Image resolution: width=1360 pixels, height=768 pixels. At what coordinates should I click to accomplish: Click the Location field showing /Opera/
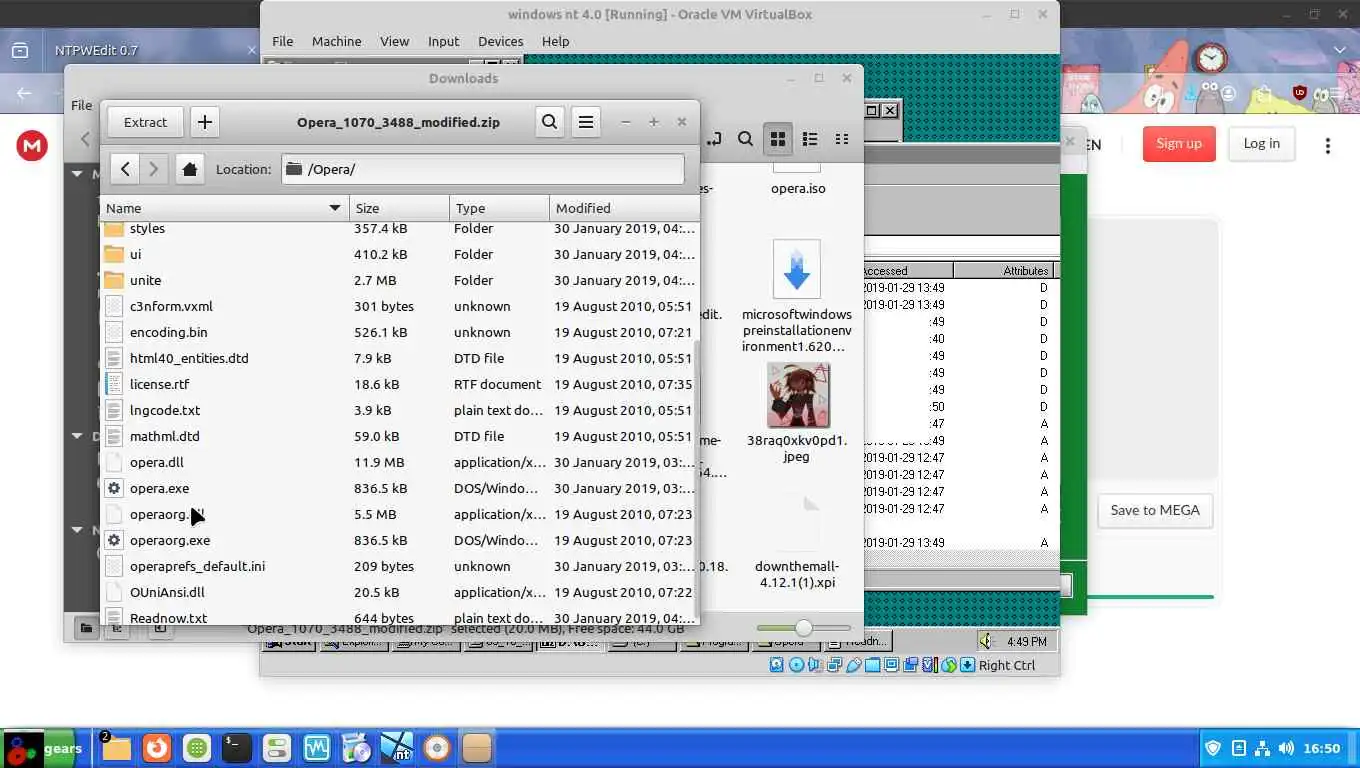(x=483, y=169)
